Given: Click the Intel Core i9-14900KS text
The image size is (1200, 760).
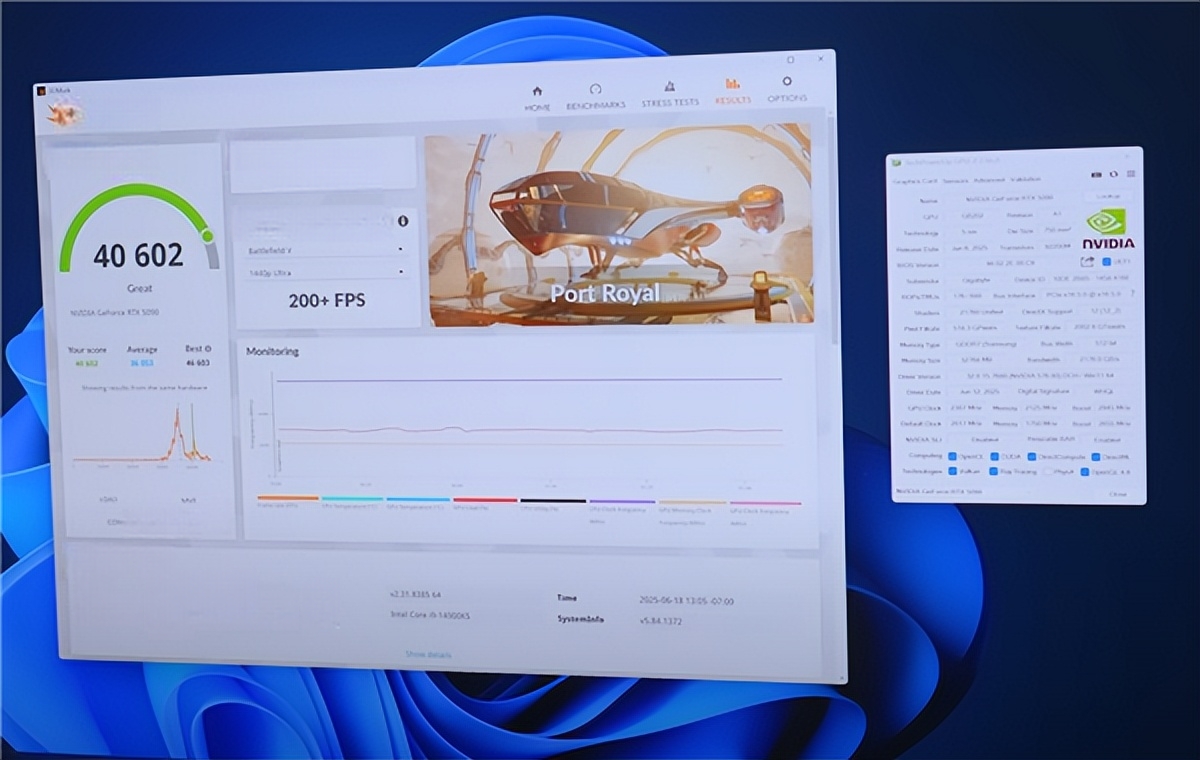Looking at the screenshot, I should pyautogui.click(x=430, y=615).
